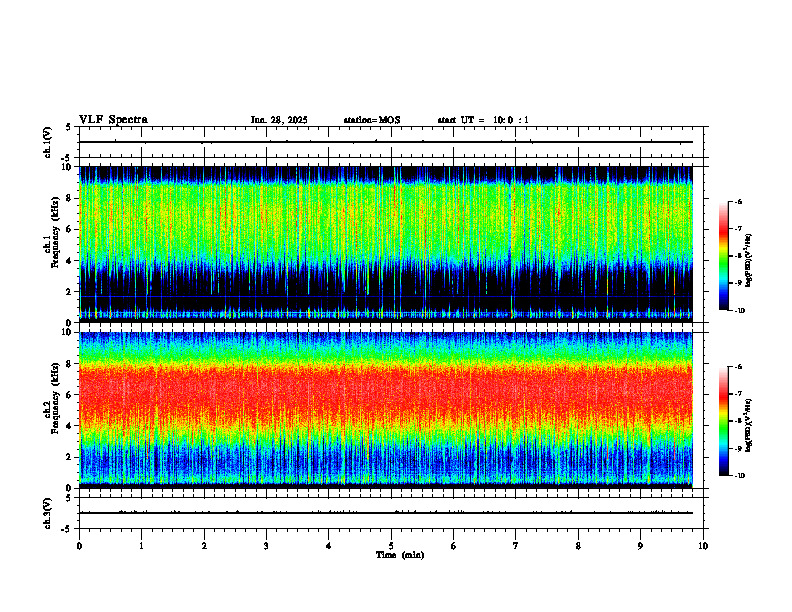Click the "10" tick on the Time axis
Viewport: 792px width, 612px height.
[x=703, y=546]
